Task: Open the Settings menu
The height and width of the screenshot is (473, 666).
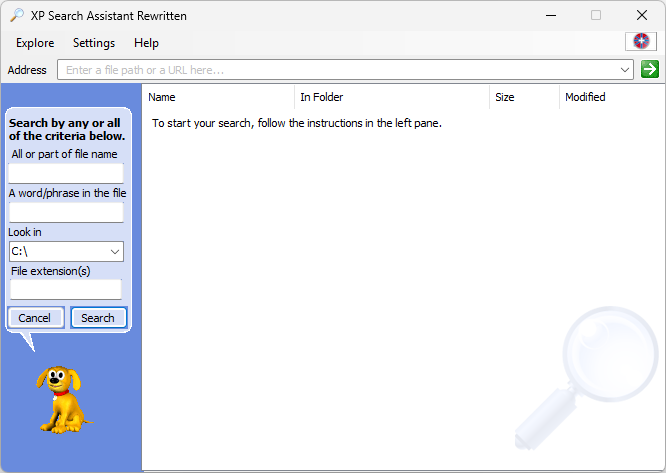Action: click(94, 43)
